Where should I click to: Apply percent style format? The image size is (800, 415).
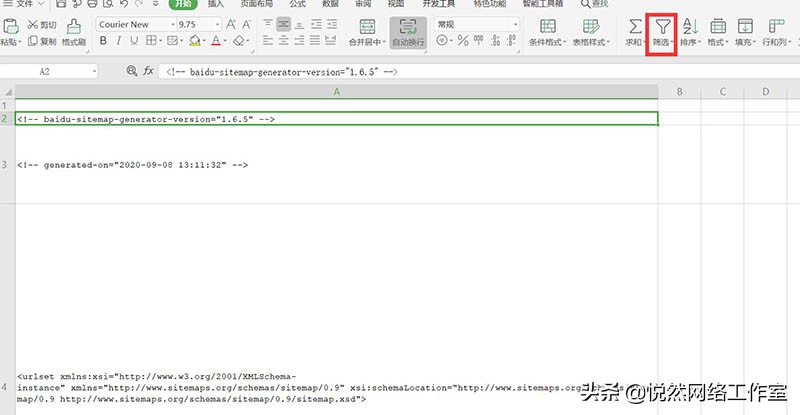pos(463,40)
